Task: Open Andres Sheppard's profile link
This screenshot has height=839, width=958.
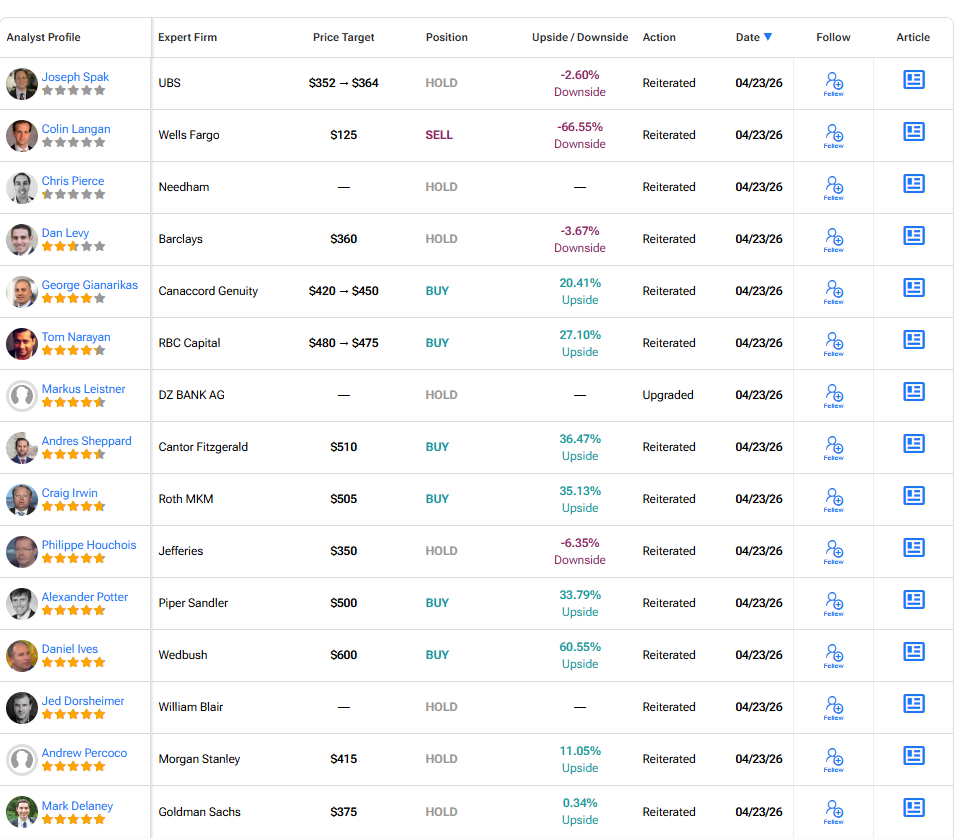Action: [x=86, y=441]
